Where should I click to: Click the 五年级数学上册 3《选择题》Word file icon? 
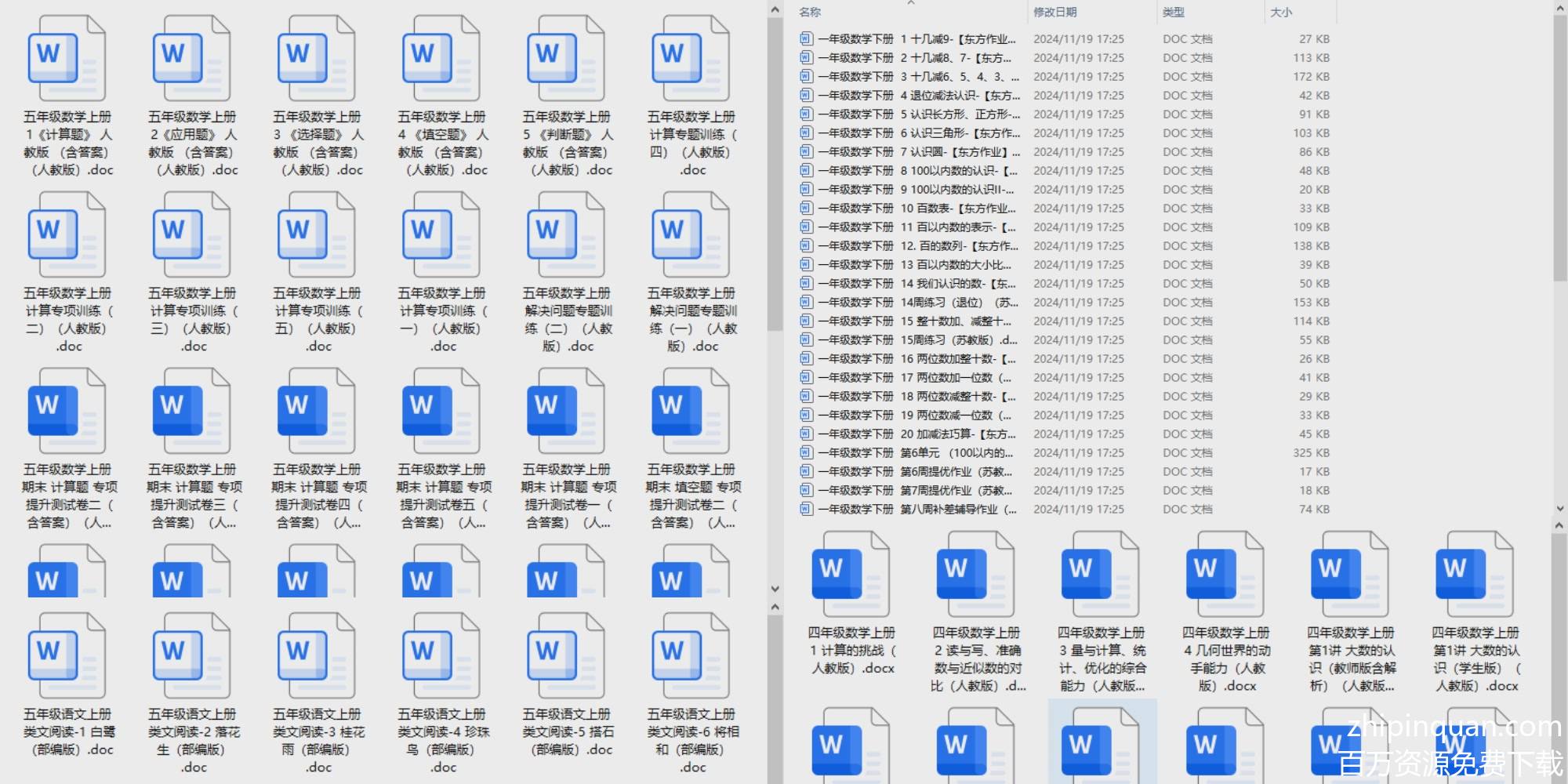(x=316, y=59)
